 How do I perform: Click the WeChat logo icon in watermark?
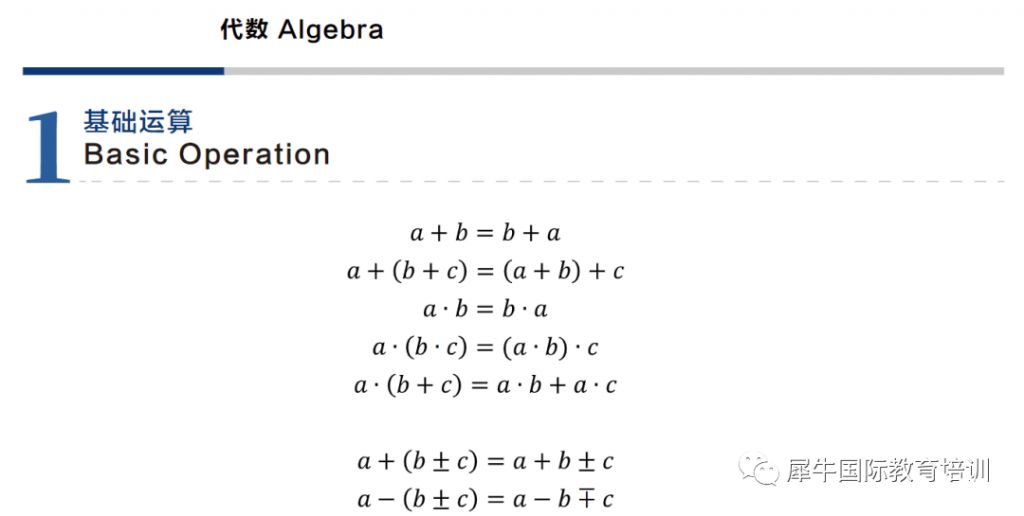point(759,470)
